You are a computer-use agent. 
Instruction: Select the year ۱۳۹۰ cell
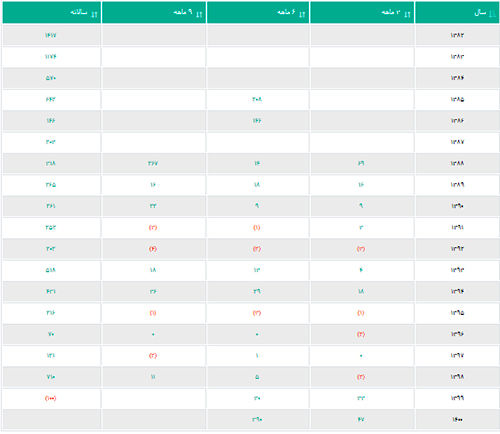click(x=457, y=206)
